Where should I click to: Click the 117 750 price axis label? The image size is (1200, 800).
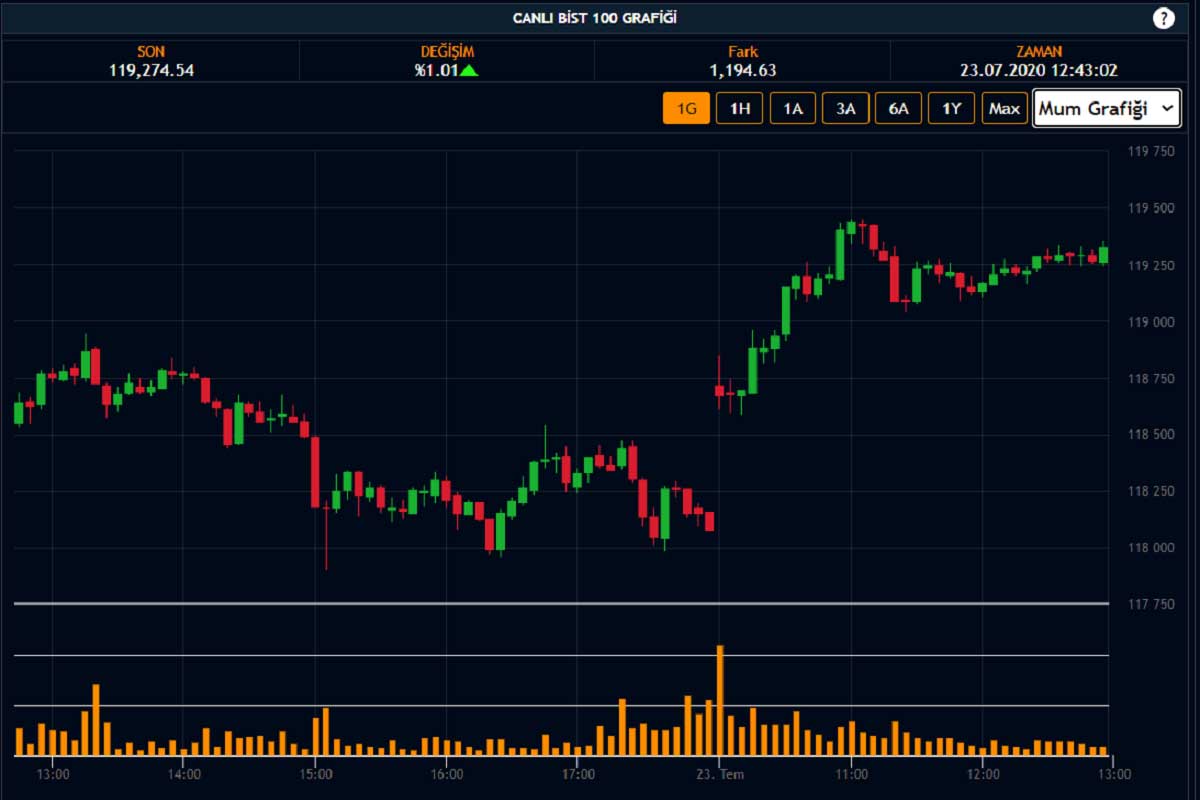[x=1150, y=604]
